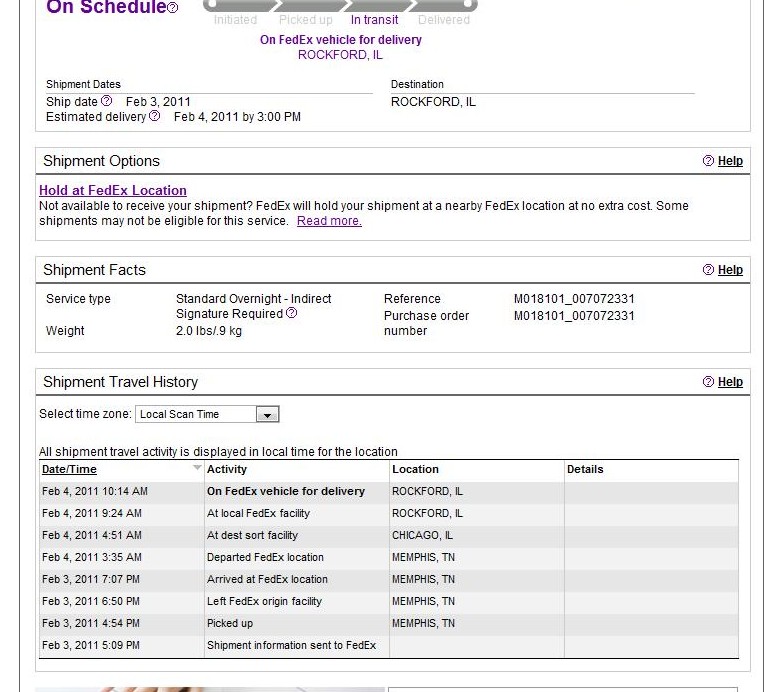Select the Picked up progress step
The height and width of the screenshot is (692, 774).
point(306,20)
